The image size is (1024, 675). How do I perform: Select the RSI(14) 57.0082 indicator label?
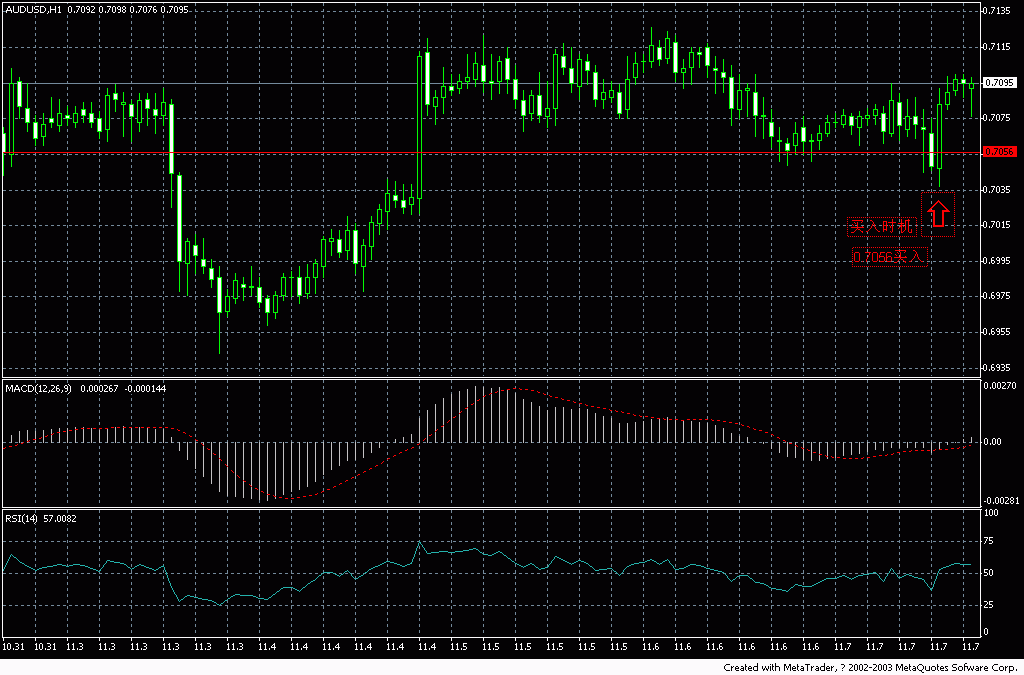[40, 519]
